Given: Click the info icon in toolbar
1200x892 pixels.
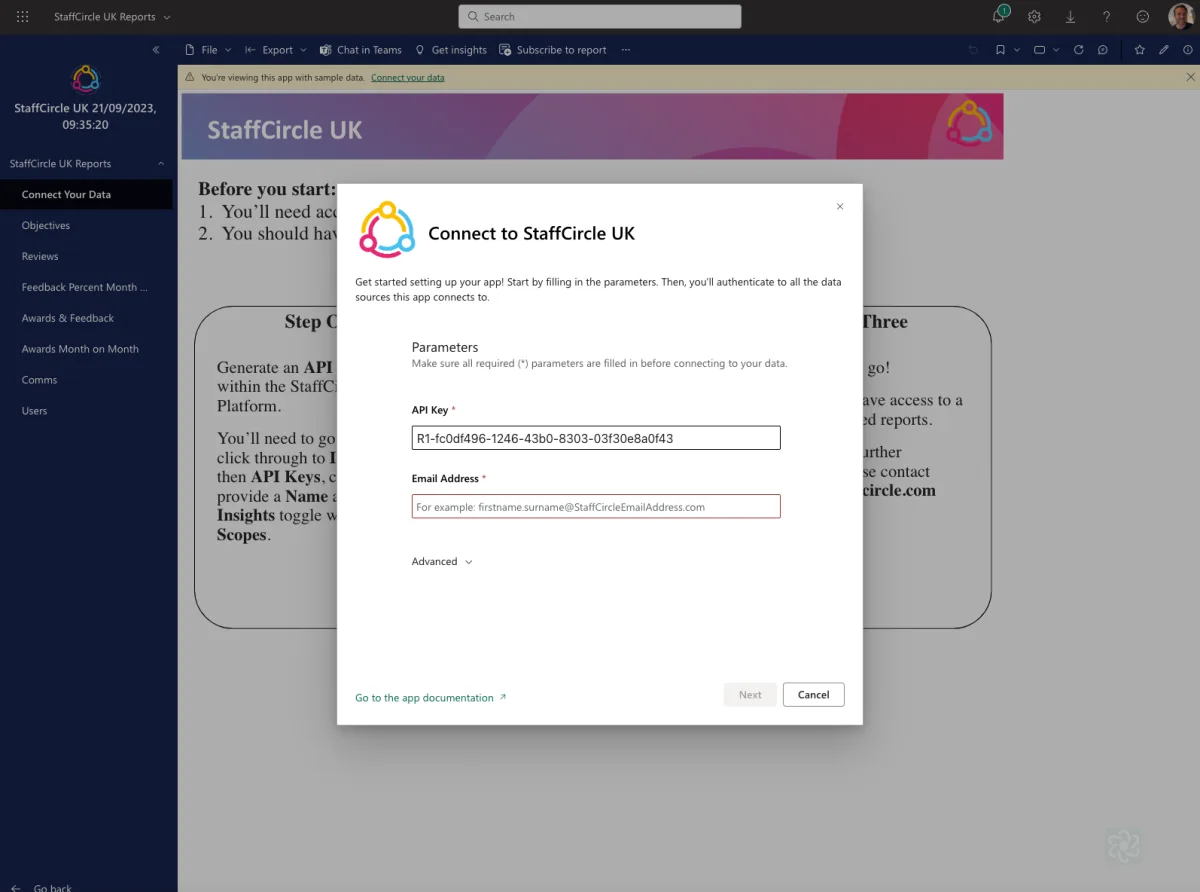Looking at the screenshot, I should 1187,50.
